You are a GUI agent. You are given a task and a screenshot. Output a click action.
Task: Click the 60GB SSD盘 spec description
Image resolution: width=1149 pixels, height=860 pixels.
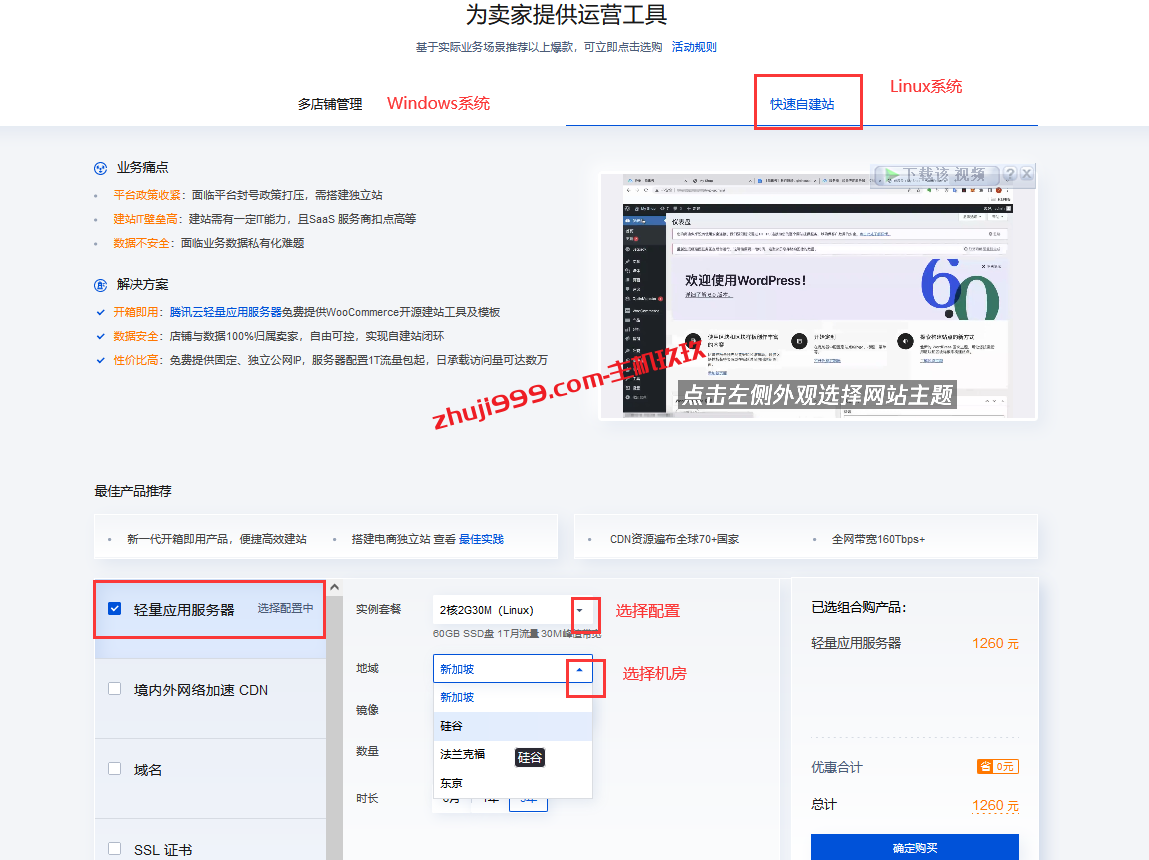[516, 634]
